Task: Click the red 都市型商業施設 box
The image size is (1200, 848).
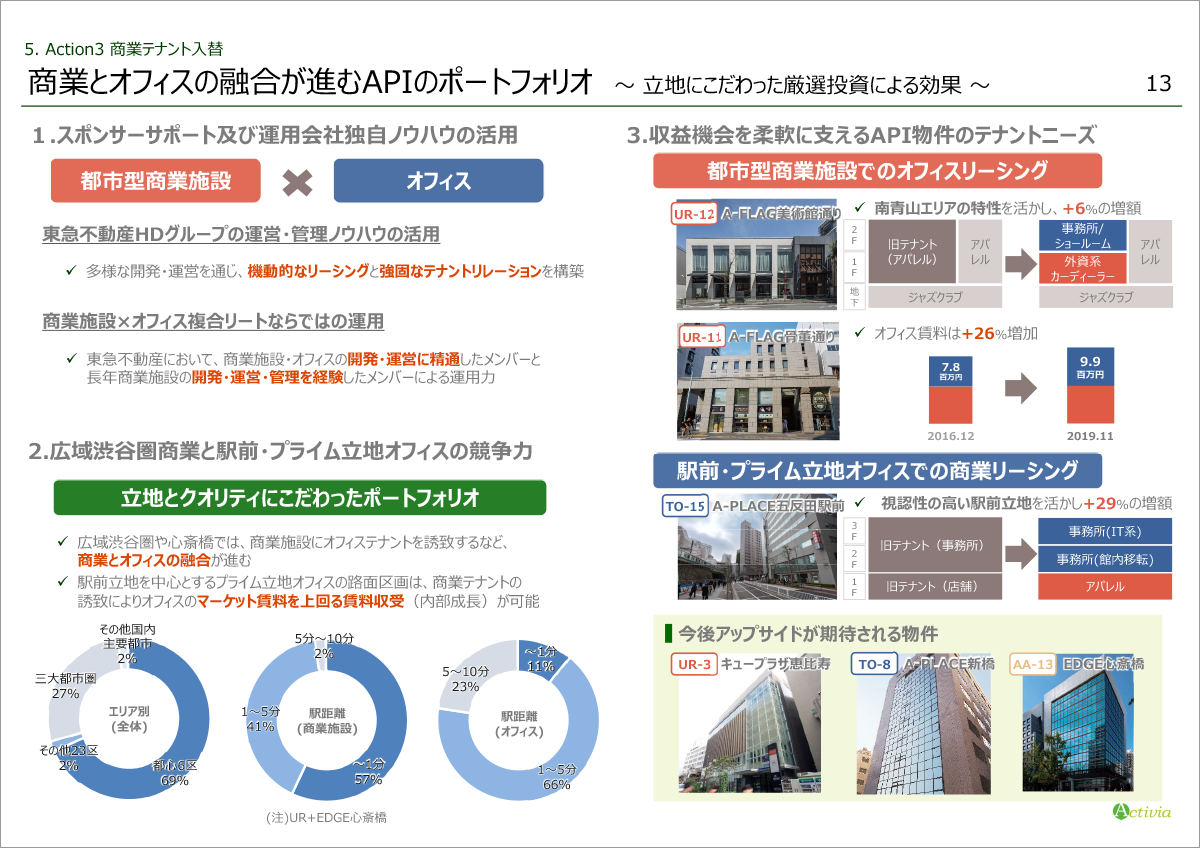Action: 156,181
